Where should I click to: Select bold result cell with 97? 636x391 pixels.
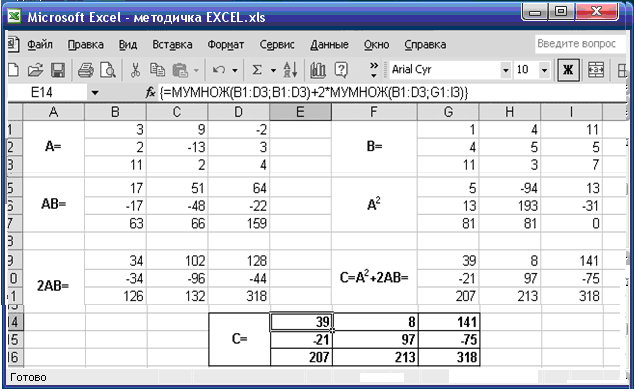click(375, 339)
